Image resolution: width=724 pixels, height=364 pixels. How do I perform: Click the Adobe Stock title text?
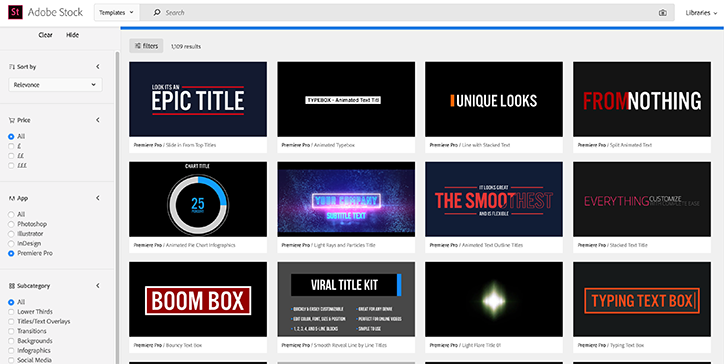tap(55, 12)
